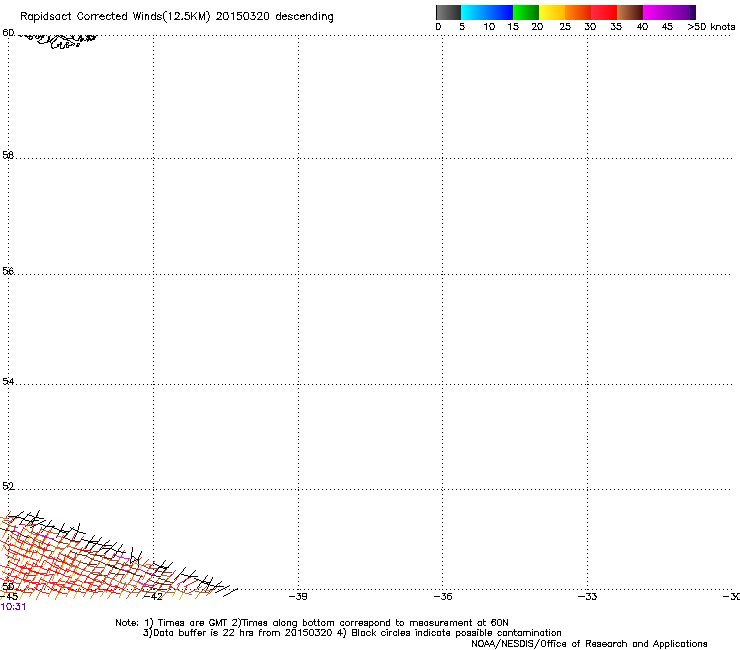Click the coastline outline near 60N
The image size is (740, 650).
[58, 41]
